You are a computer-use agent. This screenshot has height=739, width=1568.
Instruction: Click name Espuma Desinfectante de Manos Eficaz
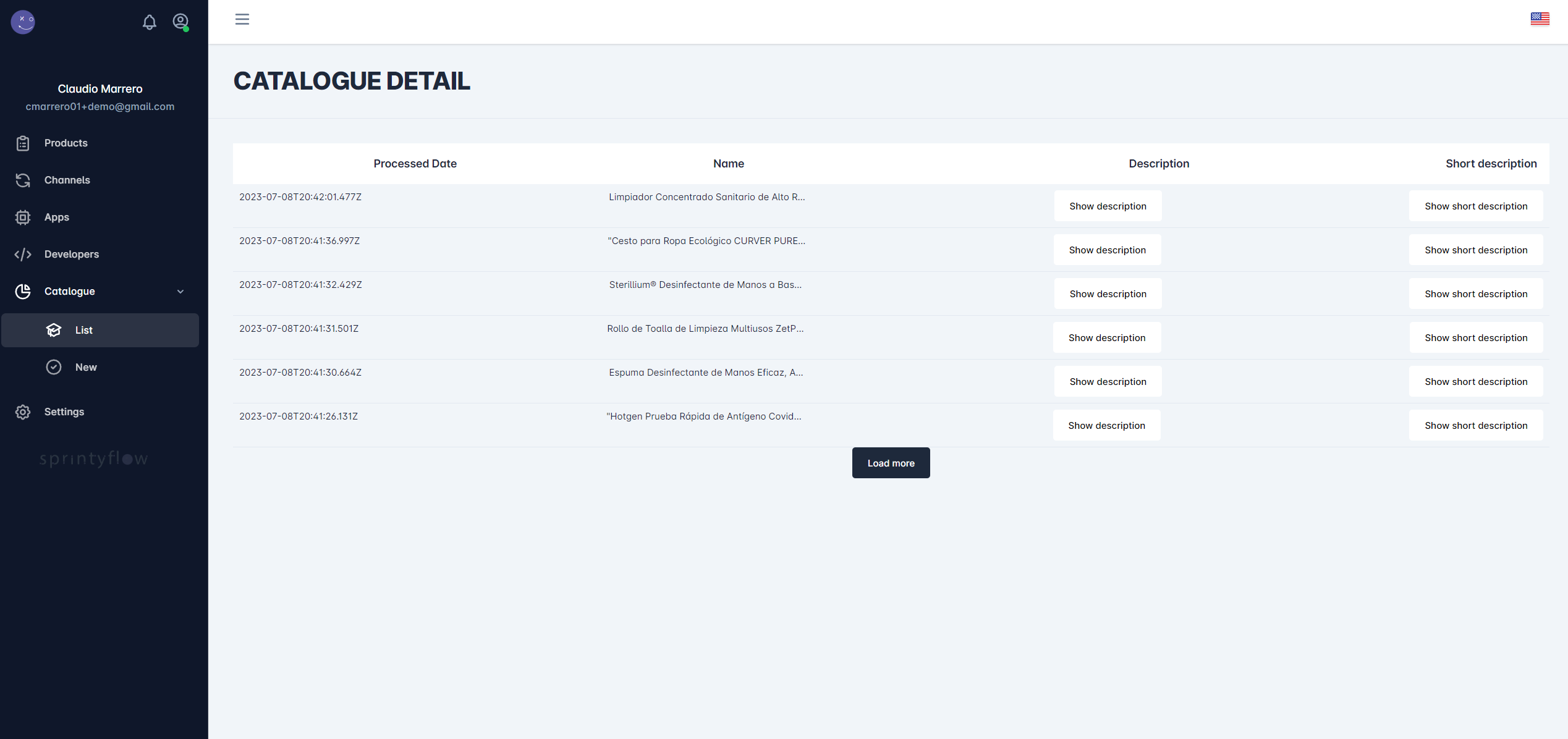706,373
